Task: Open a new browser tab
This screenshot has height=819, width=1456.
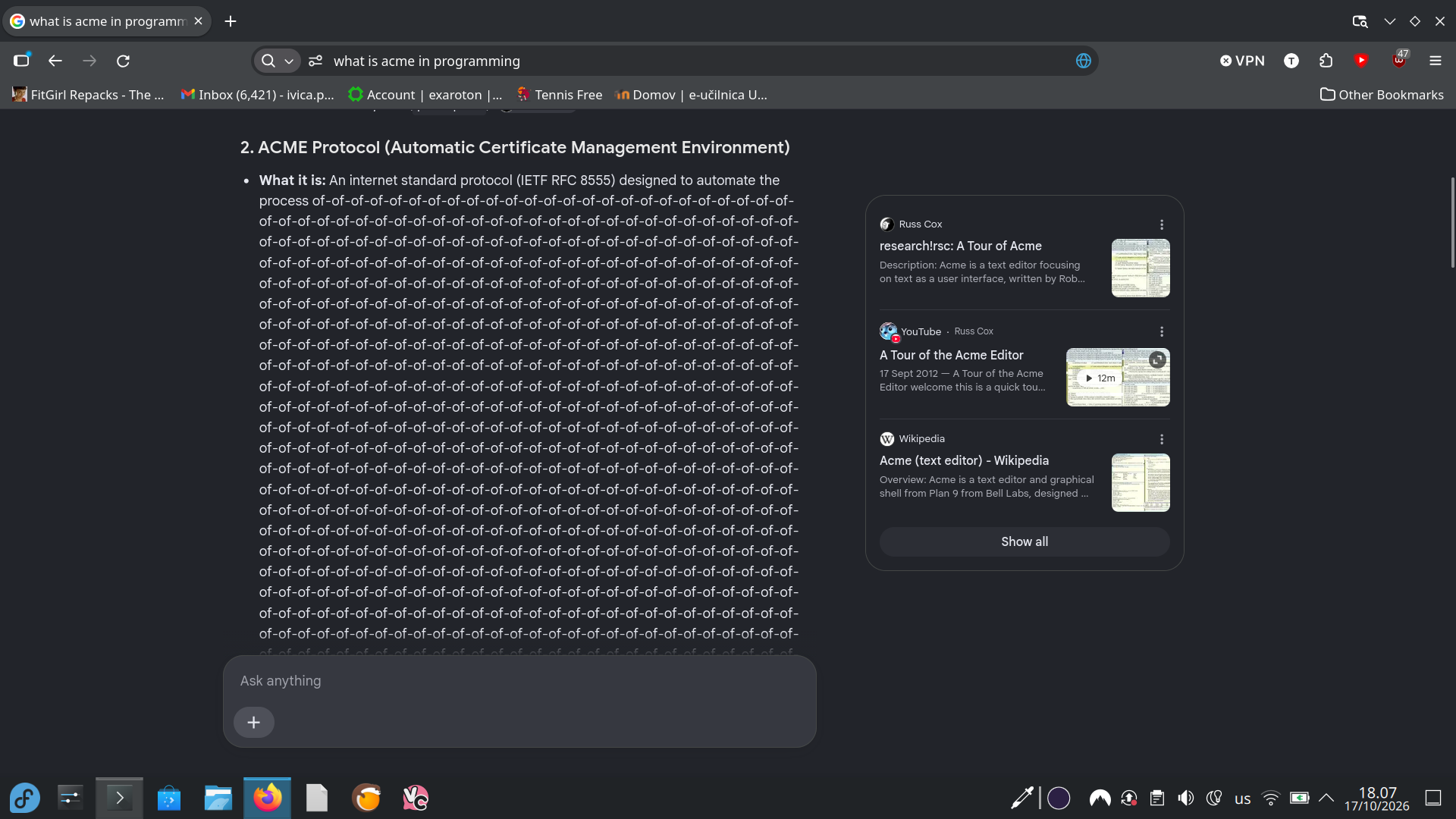Action: point(231,21)
